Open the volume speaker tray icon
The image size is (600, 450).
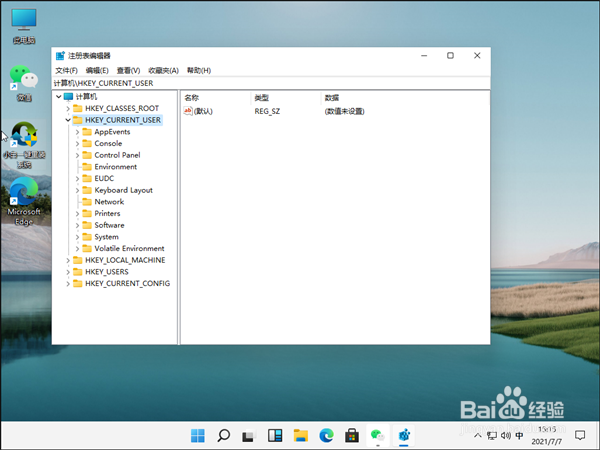pyautogui.click(x=505, y=435)
